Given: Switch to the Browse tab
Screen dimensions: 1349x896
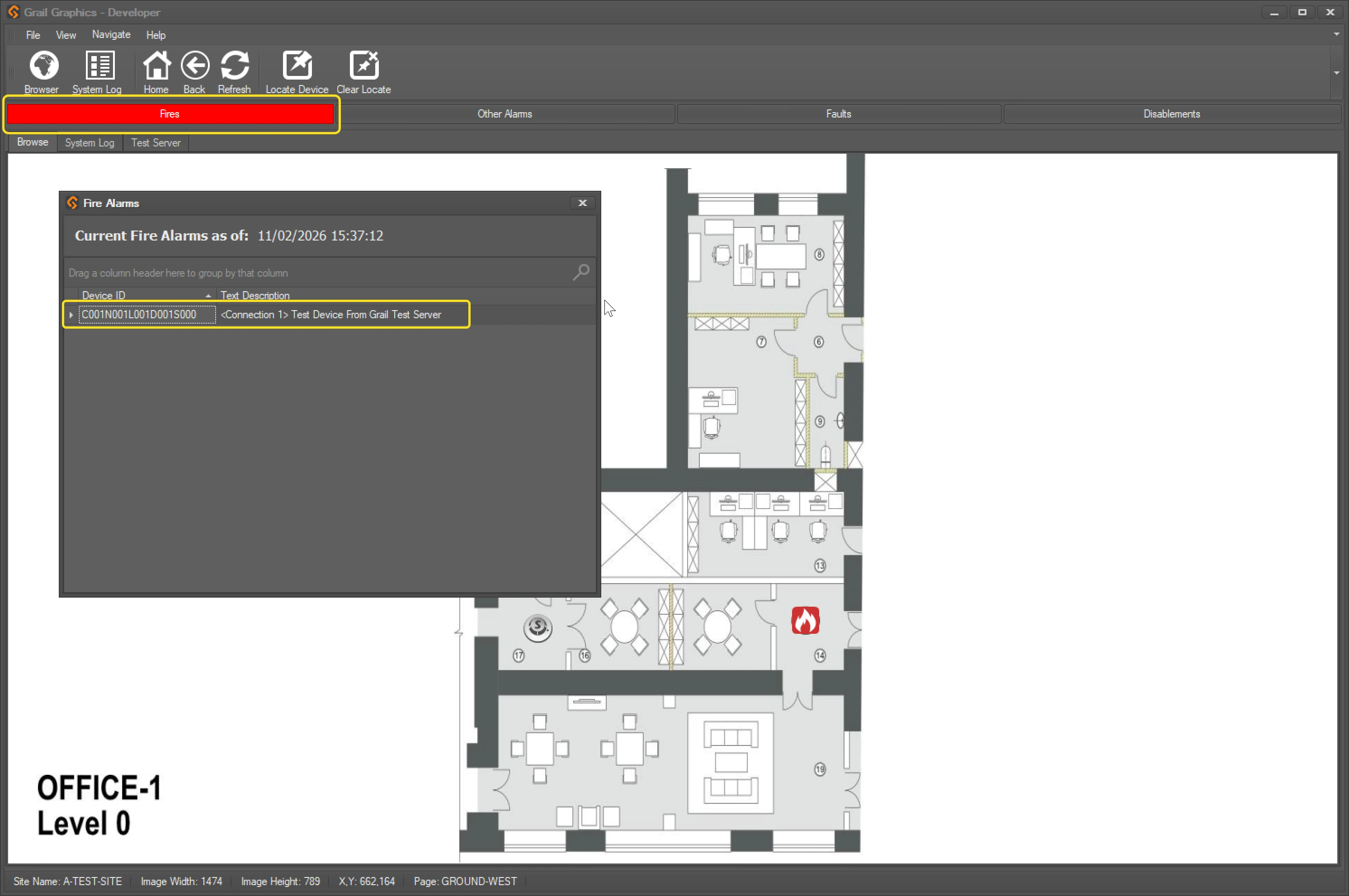Looking at the screenshot, I should pos(33,142).
